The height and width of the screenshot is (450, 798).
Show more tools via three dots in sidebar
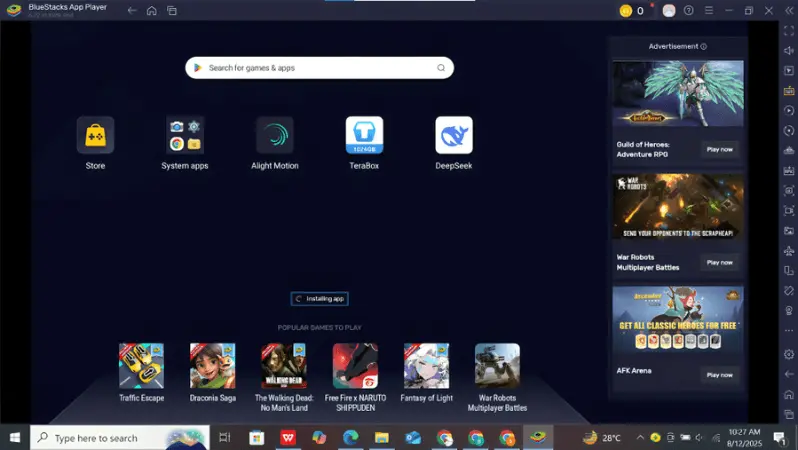click(x=789, y=331)
